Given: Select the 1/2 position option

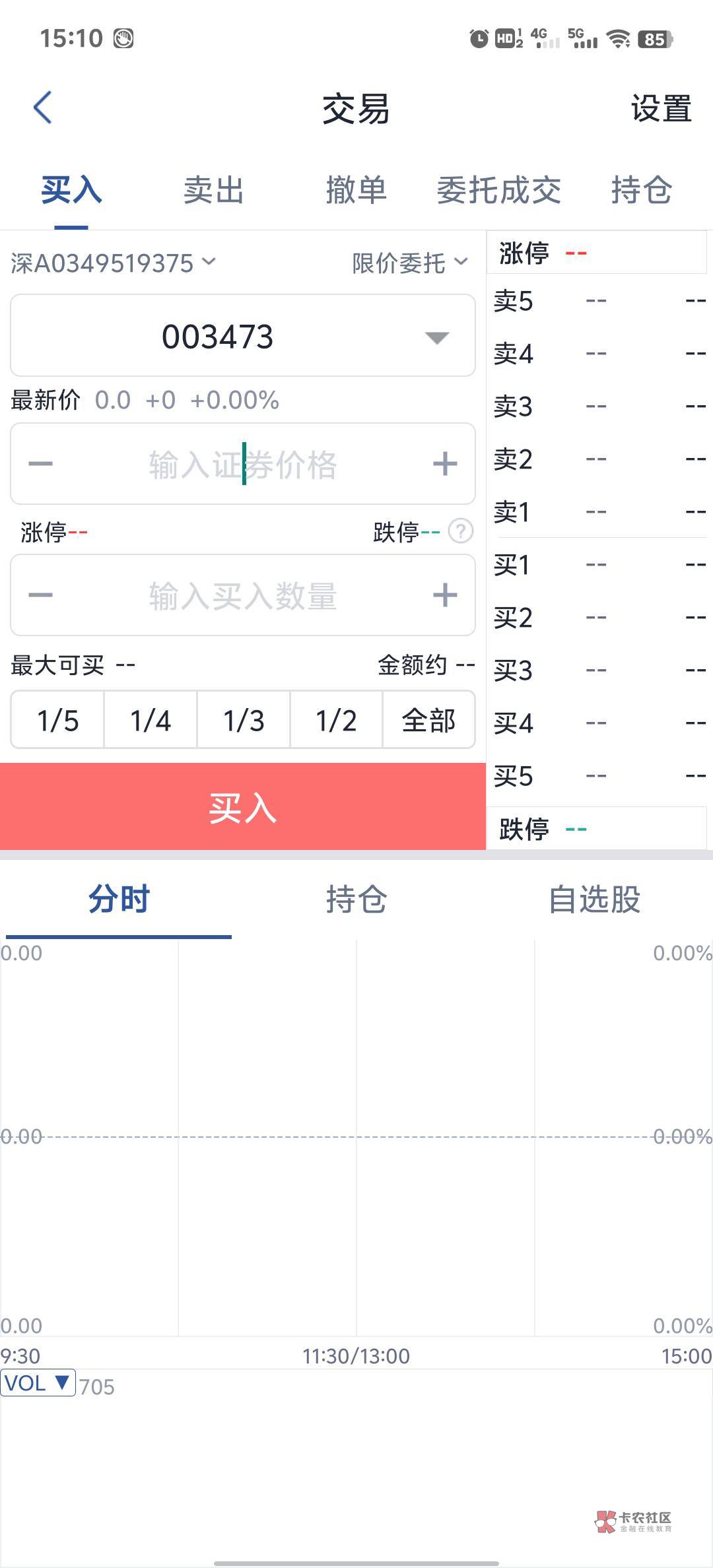Looking at the screenshot, I should [336, 720].
